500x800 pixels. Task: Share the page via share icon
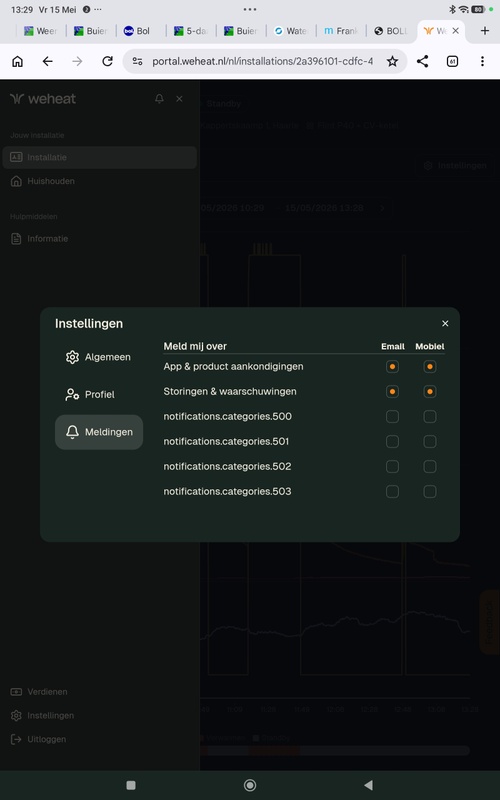tap(422, 61)
